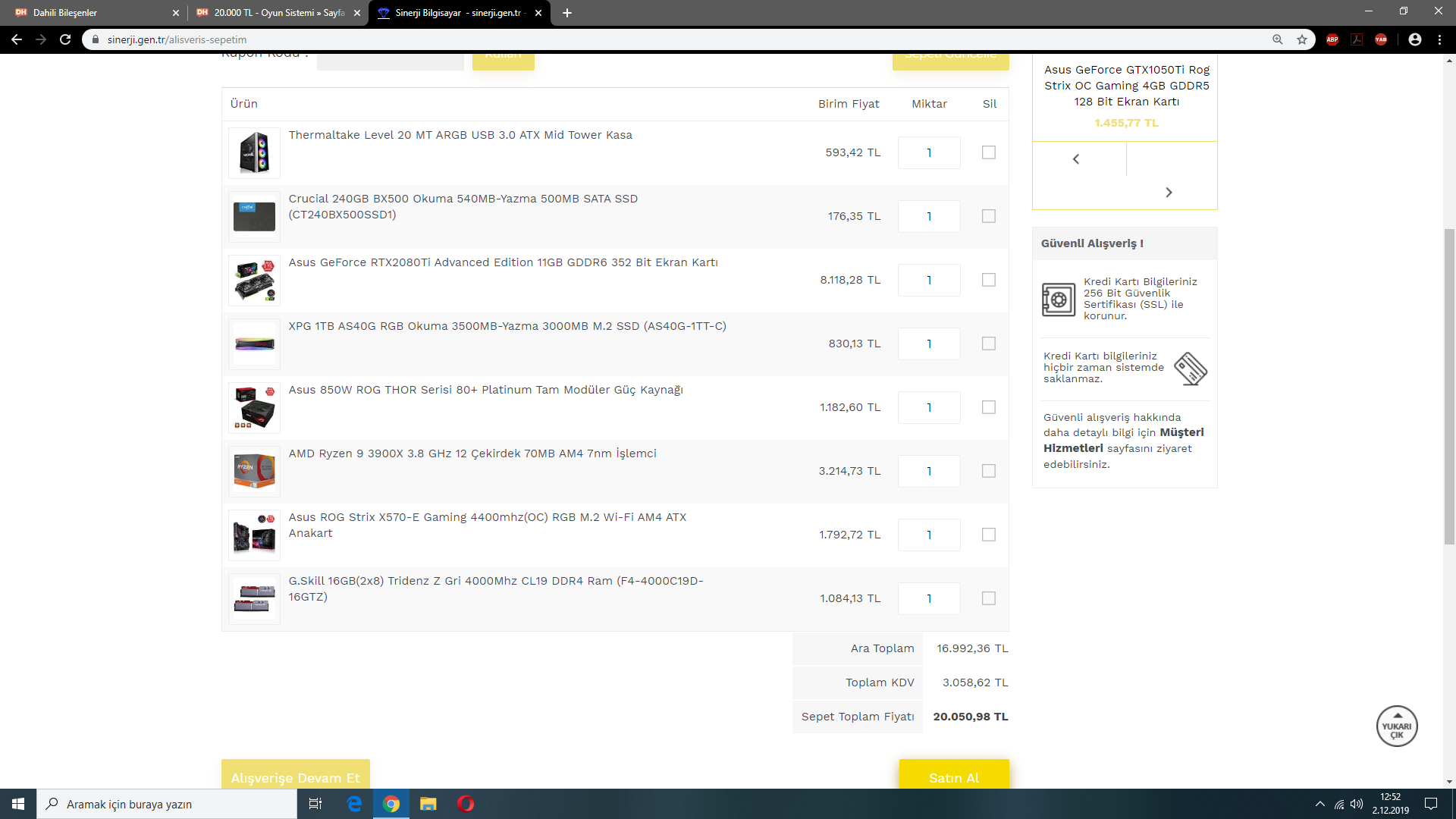Open new browser tab with plus icon

567,13
